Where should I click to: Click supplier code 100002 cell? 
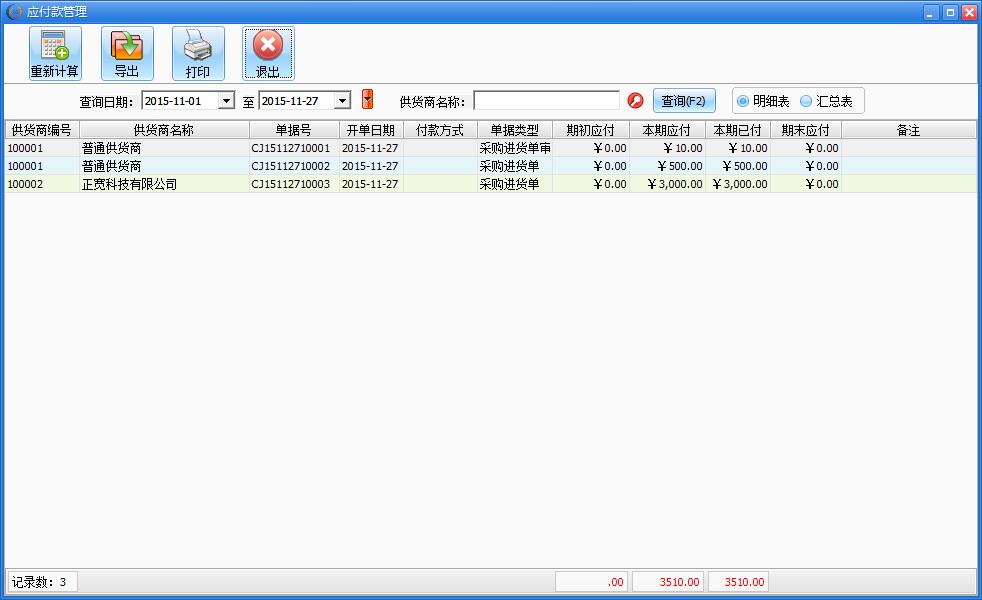pyautogui.click(x=42, y=184)
